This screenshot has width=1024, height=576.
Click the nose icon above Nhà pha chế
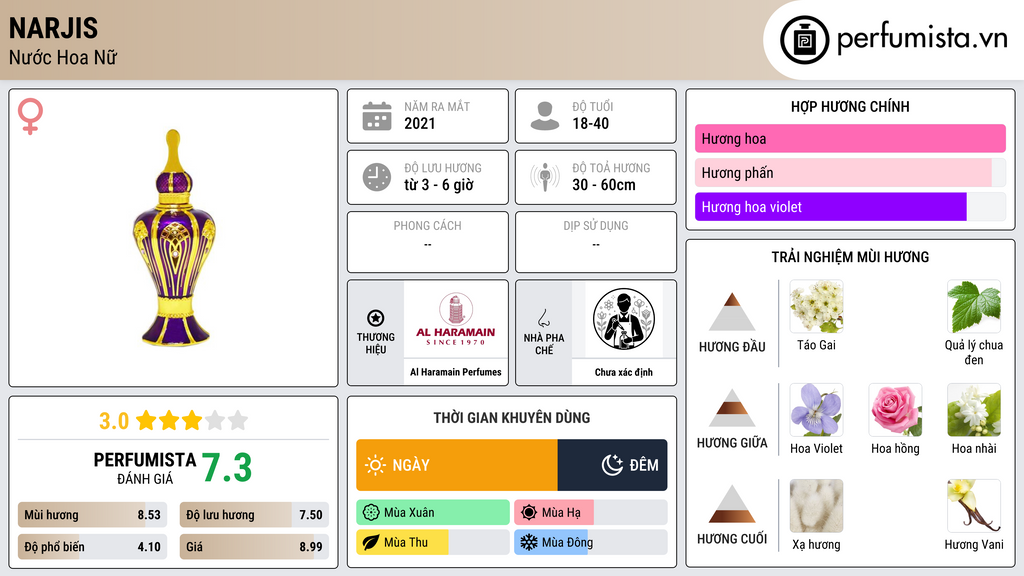point(543,318)
